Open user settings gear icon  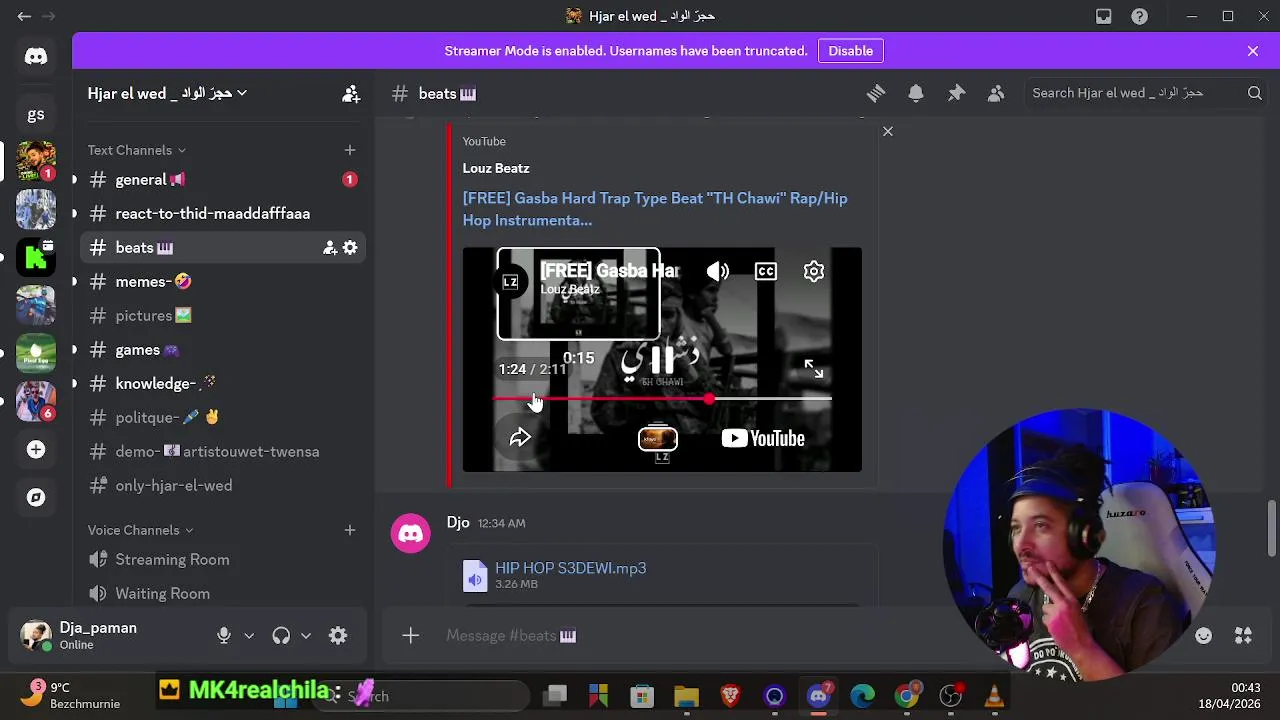pos(338,636)
